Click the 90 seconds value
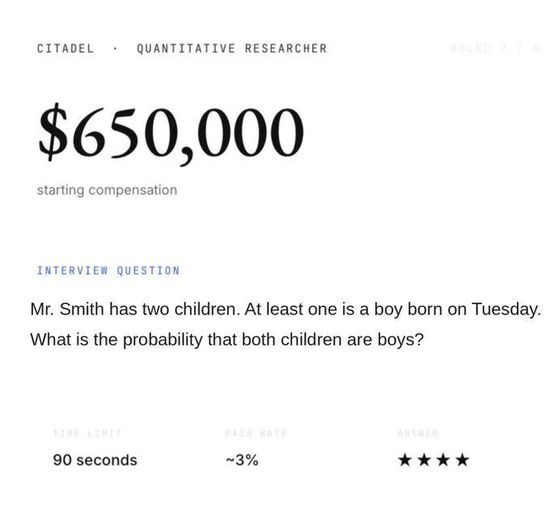550x511 pixels. coord(95,460)
